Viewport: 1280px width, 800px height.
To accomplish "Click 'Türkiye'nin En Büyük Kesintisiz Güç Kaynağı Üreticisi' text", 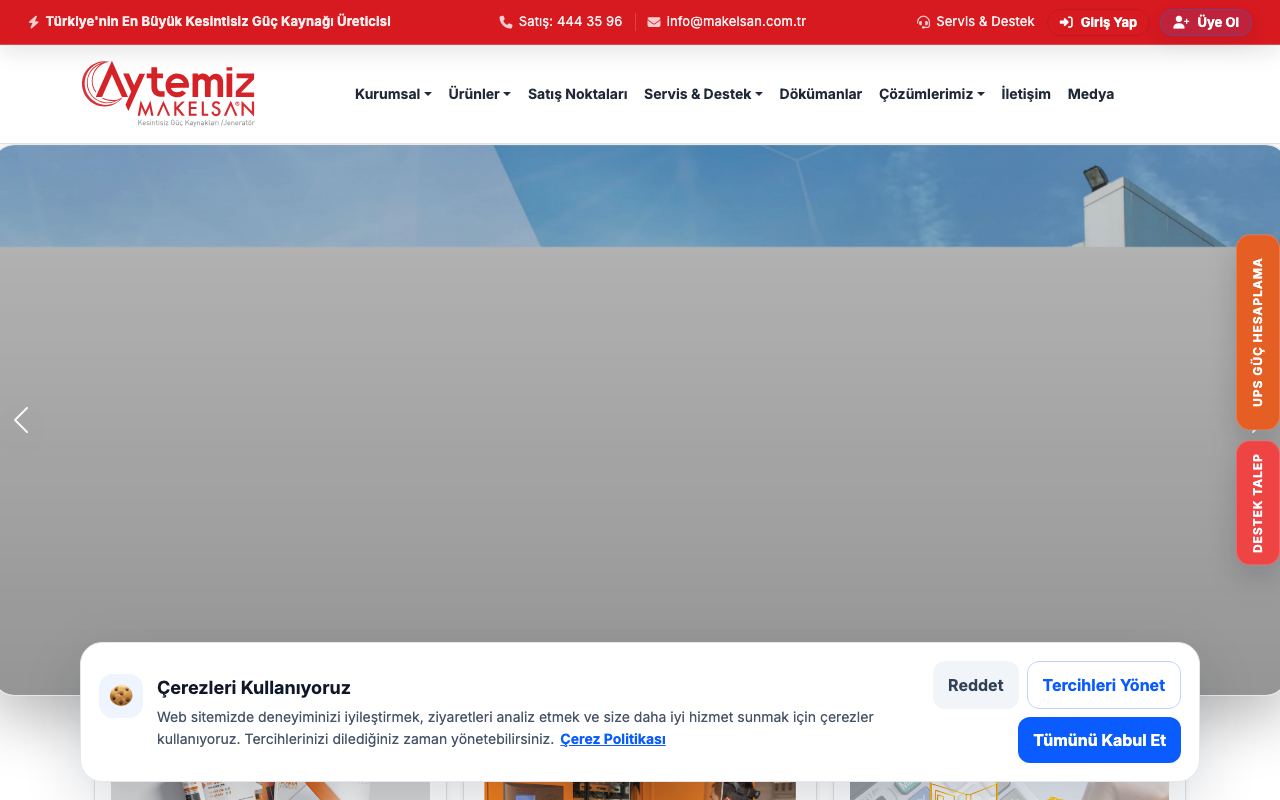I will [x=218, y=21].
